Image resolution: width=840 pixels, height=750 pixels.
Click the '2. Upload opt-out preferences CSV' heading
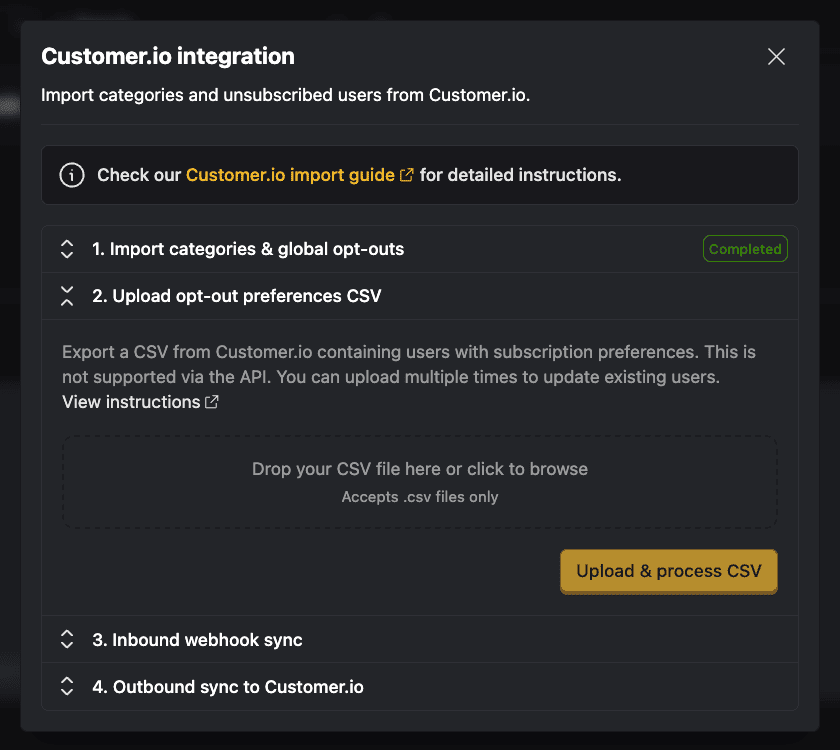point(236,296)
